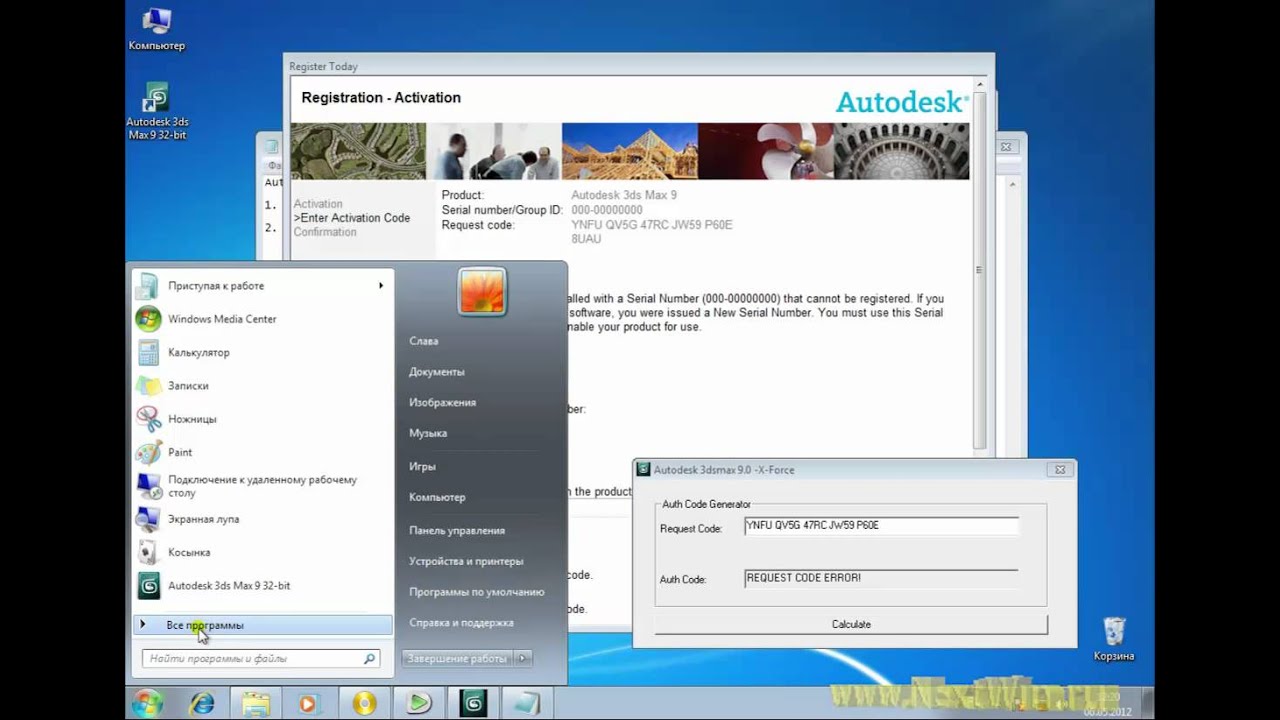Open Paint from the Start menu
This screenshot has height=720, width=1280.
[179, 452]
